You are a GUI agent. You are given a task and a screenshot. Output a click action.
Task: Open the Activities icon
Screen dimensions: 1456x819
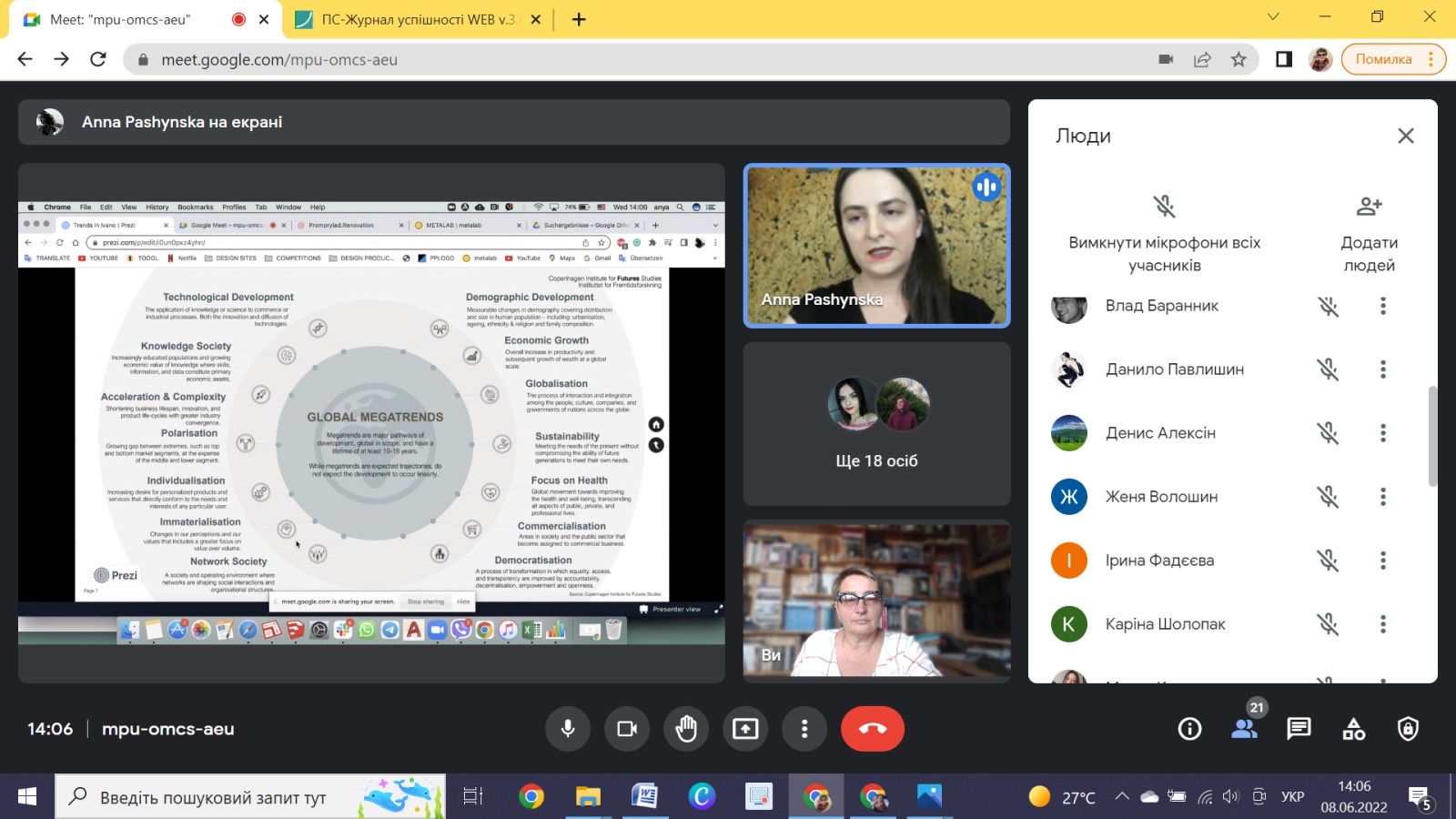pos(1353,729)
